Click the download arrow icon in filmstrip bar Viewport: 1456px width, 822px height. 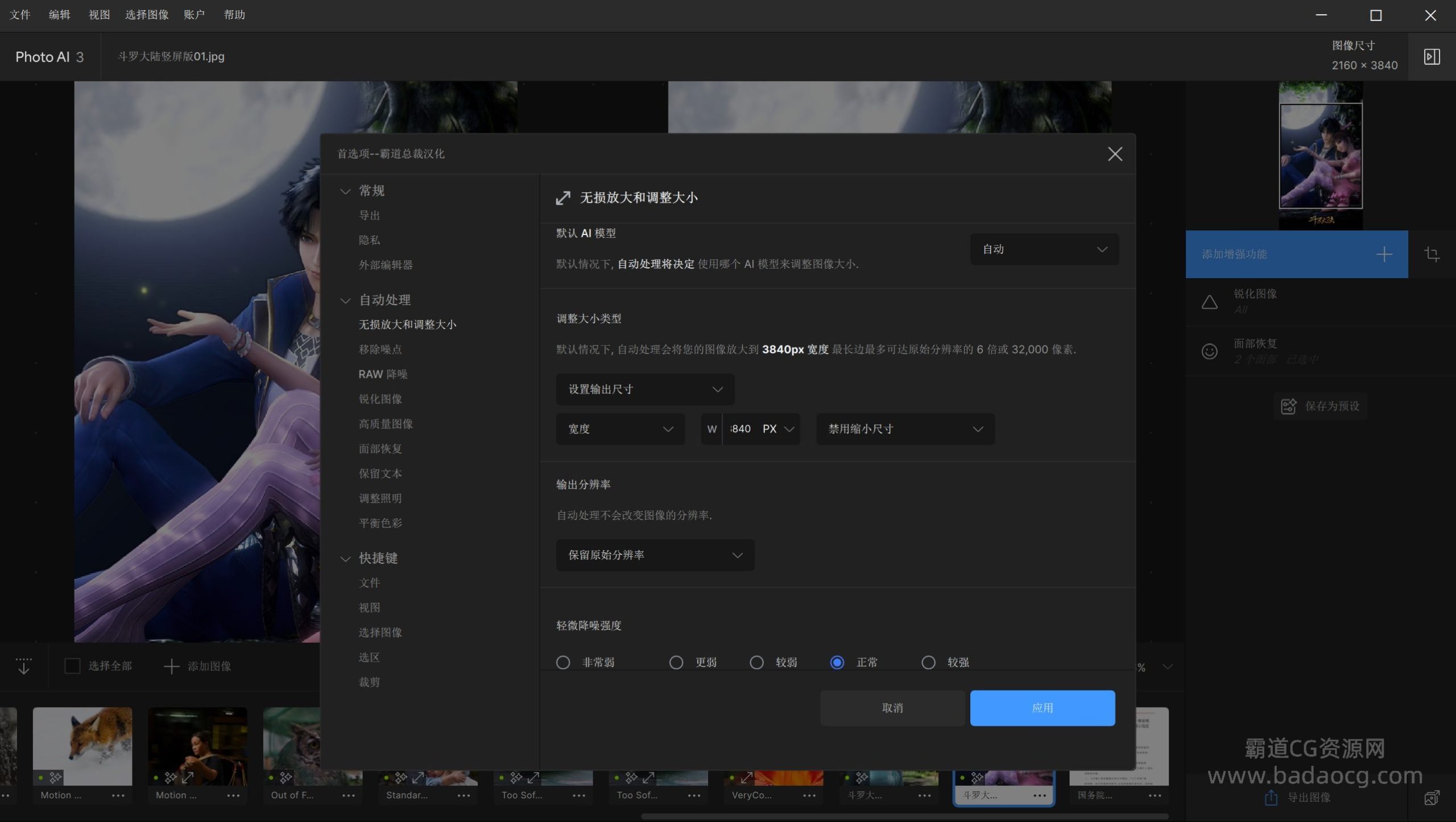pos(23,666)
